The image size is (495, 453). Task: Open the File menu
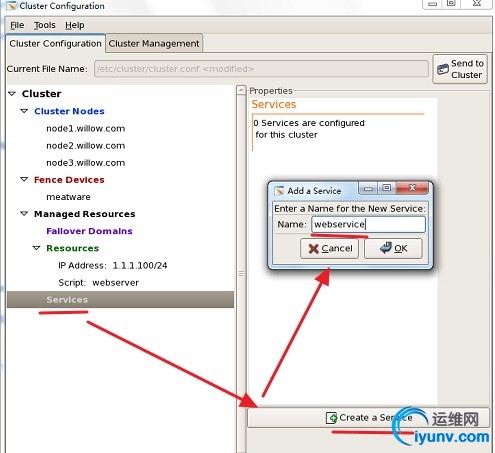tap(17, 25)
